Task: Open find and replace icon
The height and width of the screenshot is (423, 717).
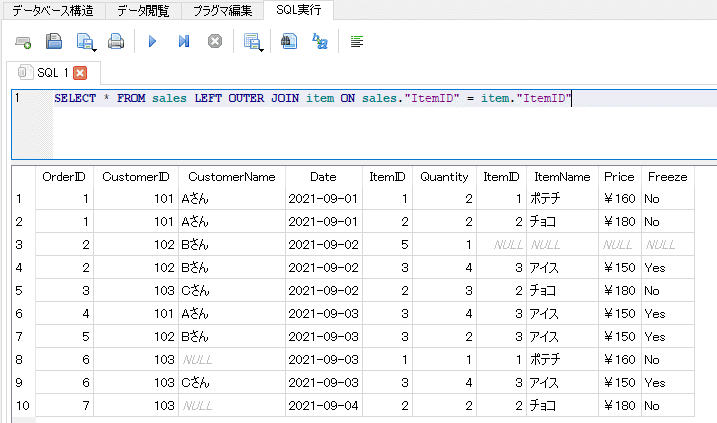Action: 320,42
